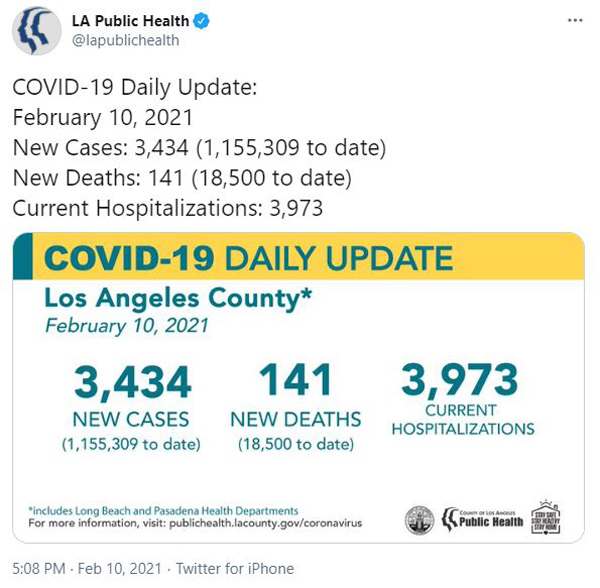This screenshot has height=588, width=600.
Task: Click the 141 new deaths figure
Action: click(x=295, y=379)
